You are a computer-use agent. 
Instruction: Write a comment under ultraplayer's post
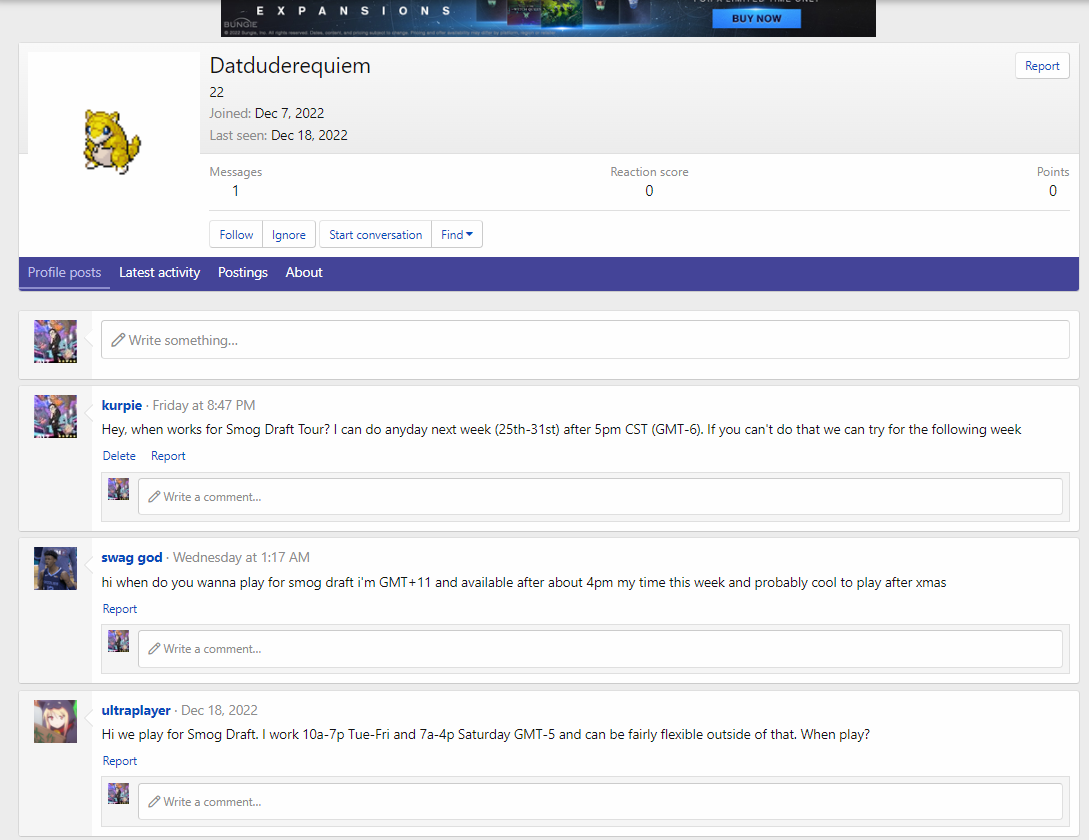pos(600,801)
